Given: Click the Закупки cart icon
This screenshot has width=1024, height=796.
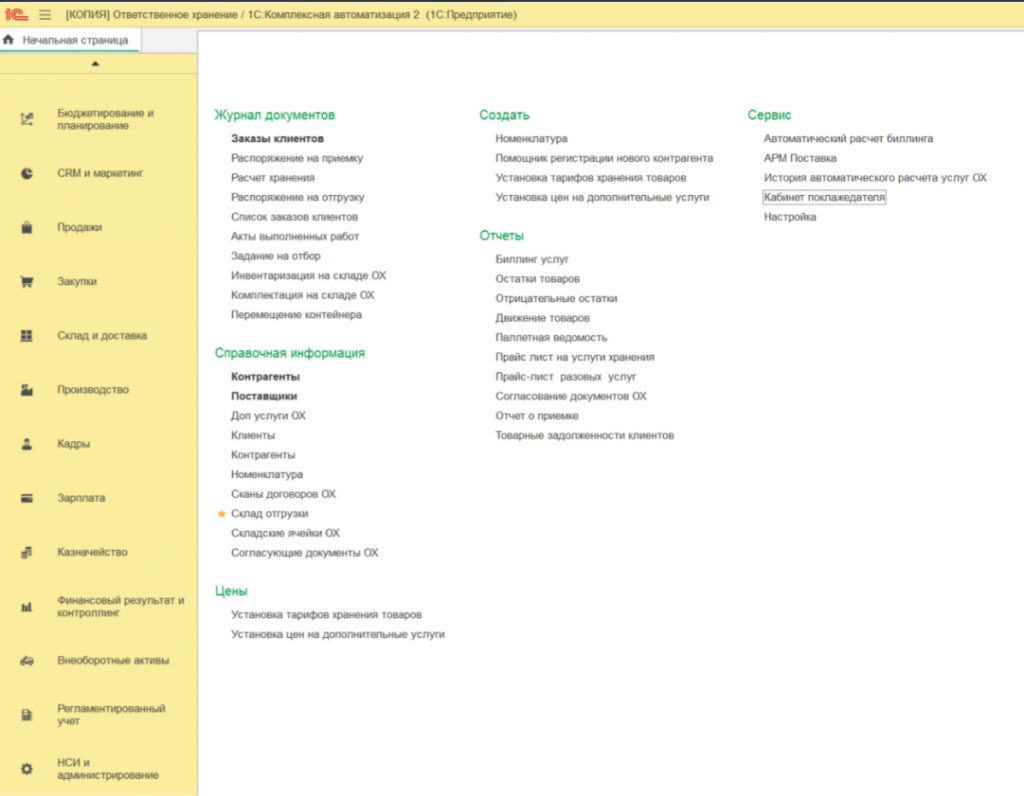Looking at the screenshot, I should [x=27, y=282].
